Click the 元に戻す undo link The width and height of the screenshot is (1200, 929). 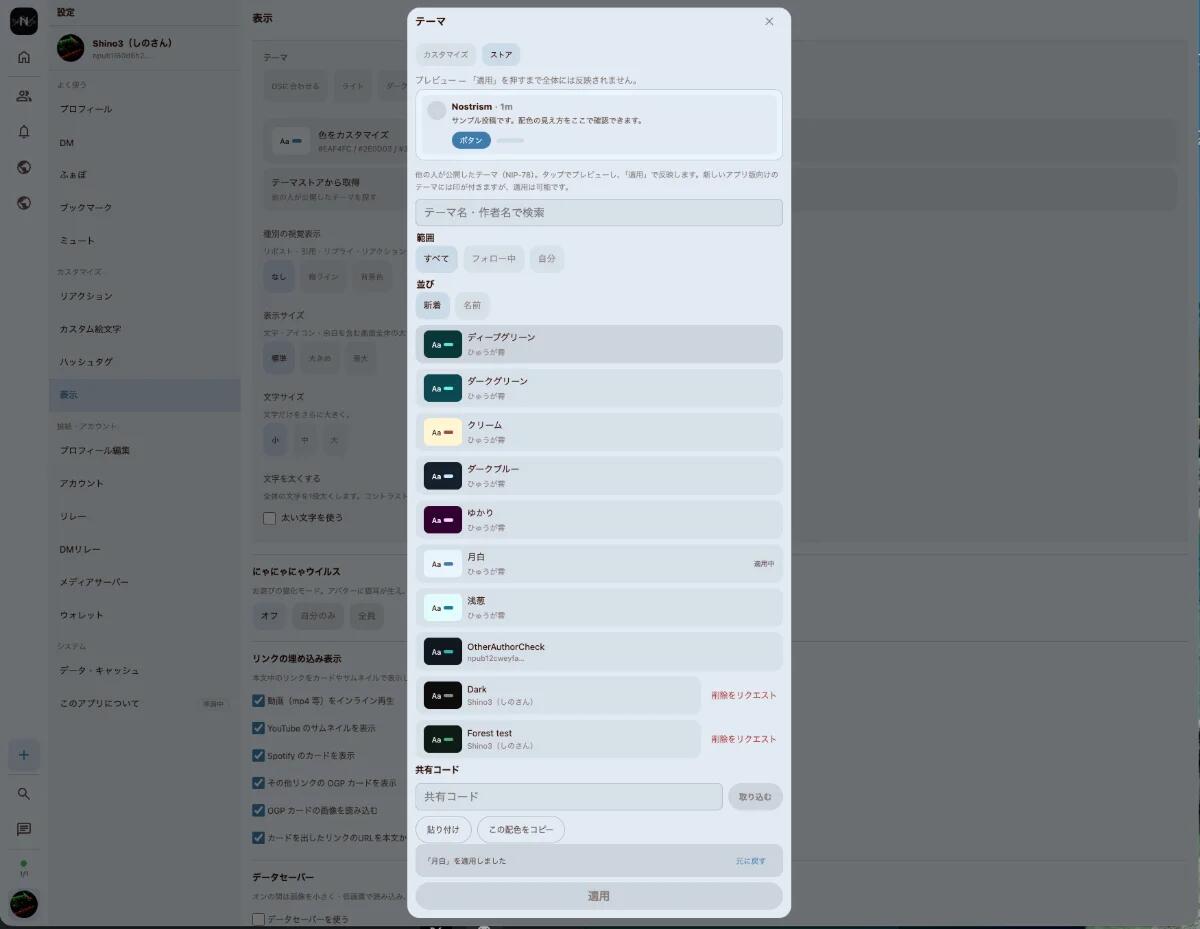[751, 861]
